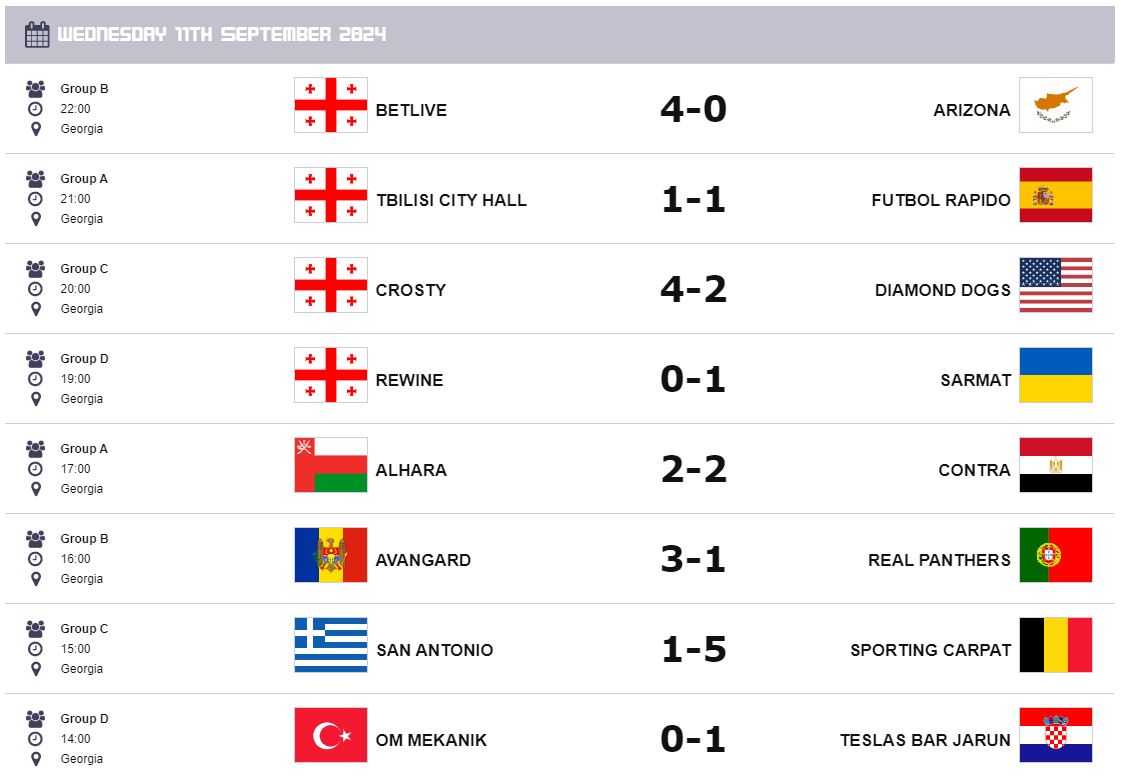The height and width of the screenshot is (780, 1122).
Task: Click Croatia flag beside TESLAS BAR JARUN
Action: [1055, 735]
